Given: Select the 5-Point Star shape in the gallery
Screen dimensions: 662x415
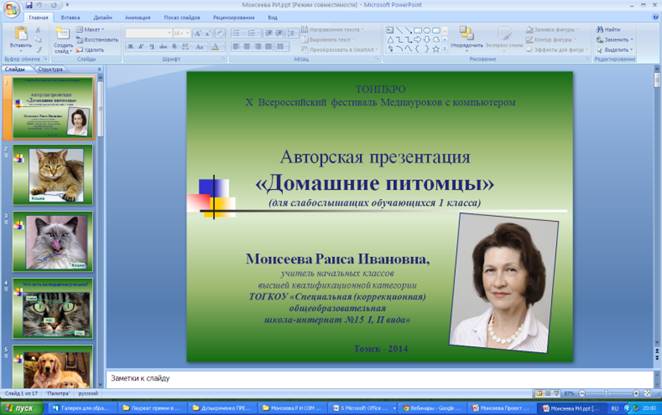Looking at the screenshot, I should pos(436,49).
